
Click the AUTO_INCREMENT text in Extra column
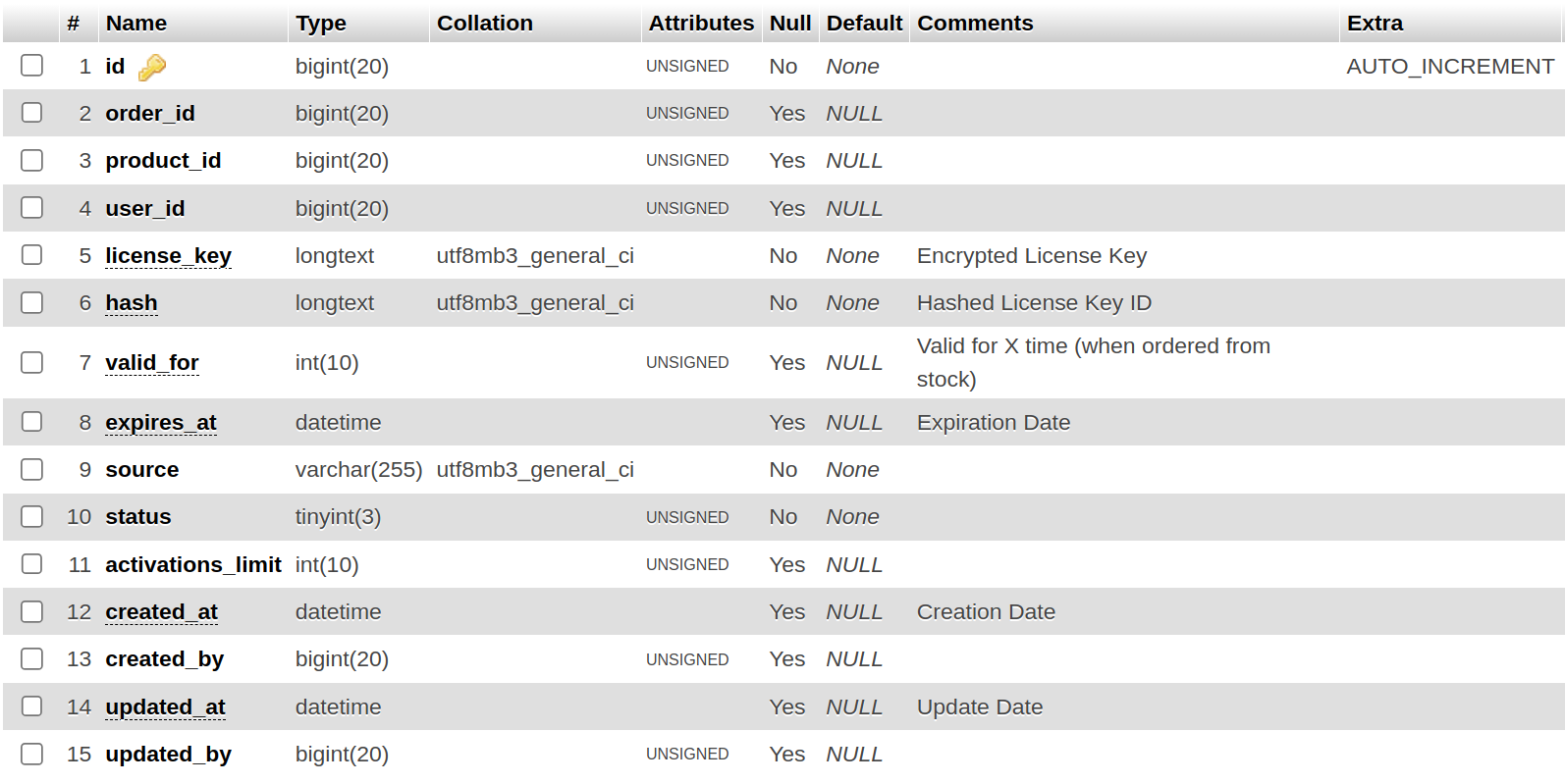[1450, 67]
